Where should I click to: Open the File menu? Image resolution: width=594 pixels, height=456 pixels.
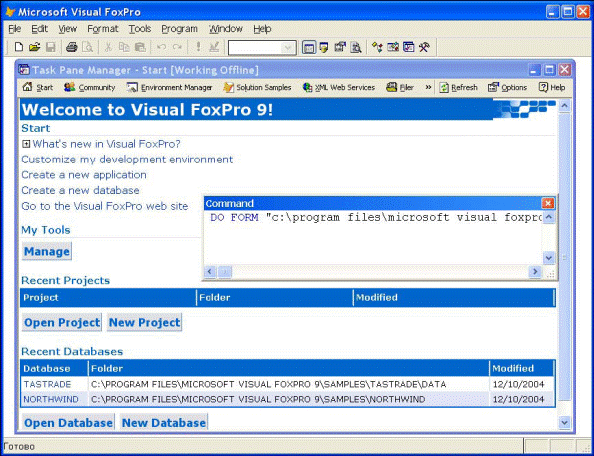click(15, 29)
